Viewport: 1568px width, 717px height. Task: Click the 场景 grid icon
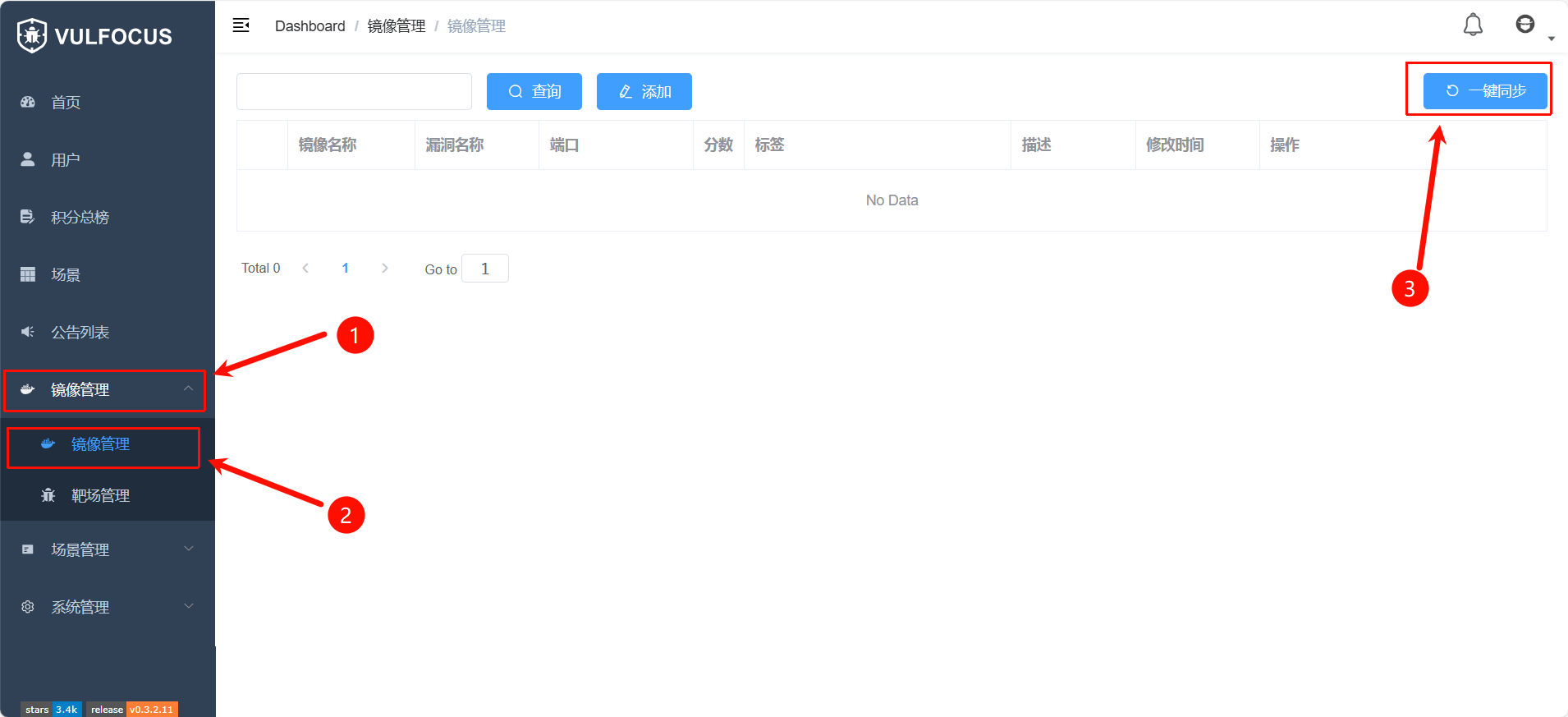tap(28, 274)
